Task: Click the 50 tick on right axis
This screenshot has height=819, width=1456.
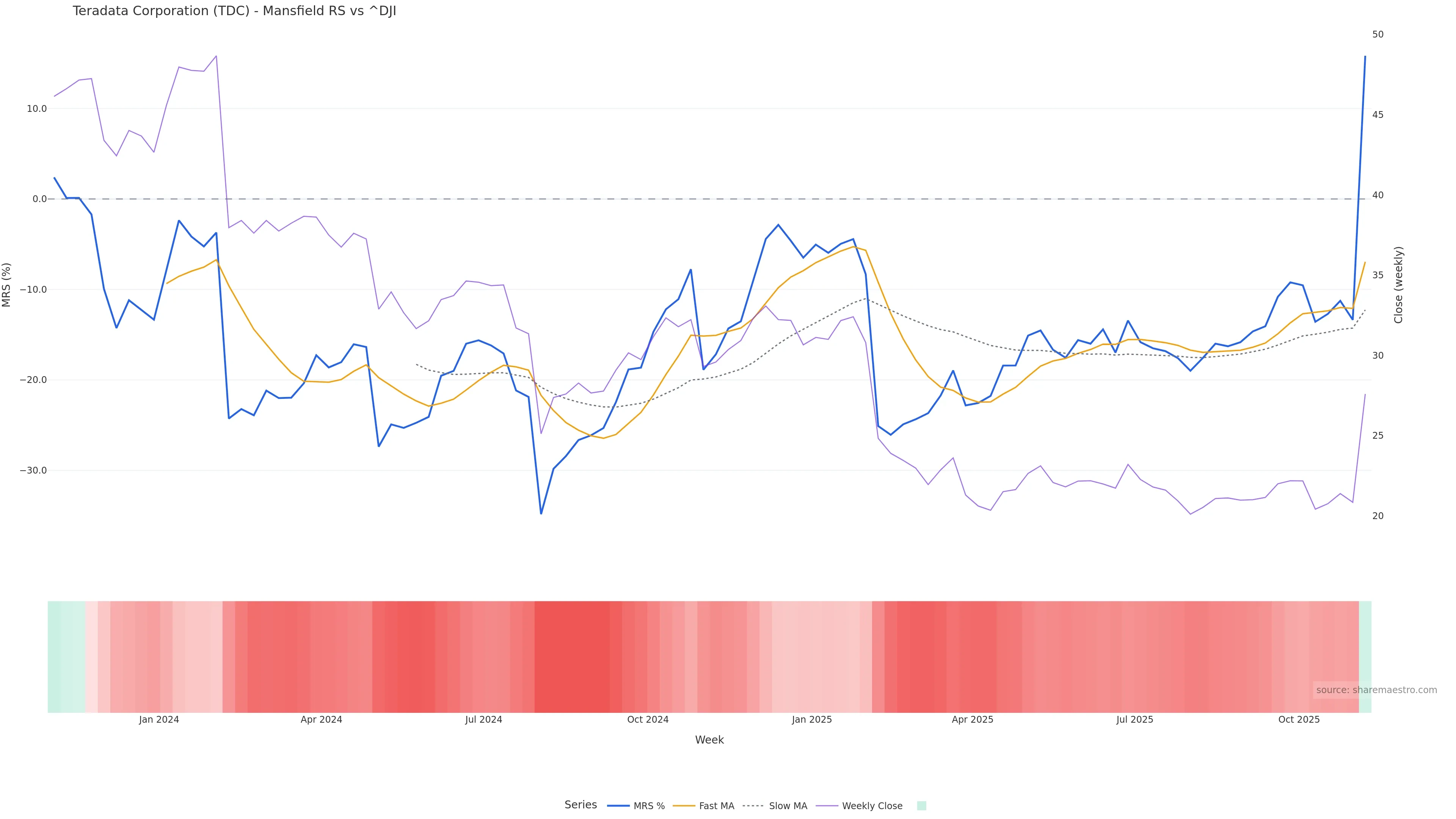Action: tap(1378, 35)
